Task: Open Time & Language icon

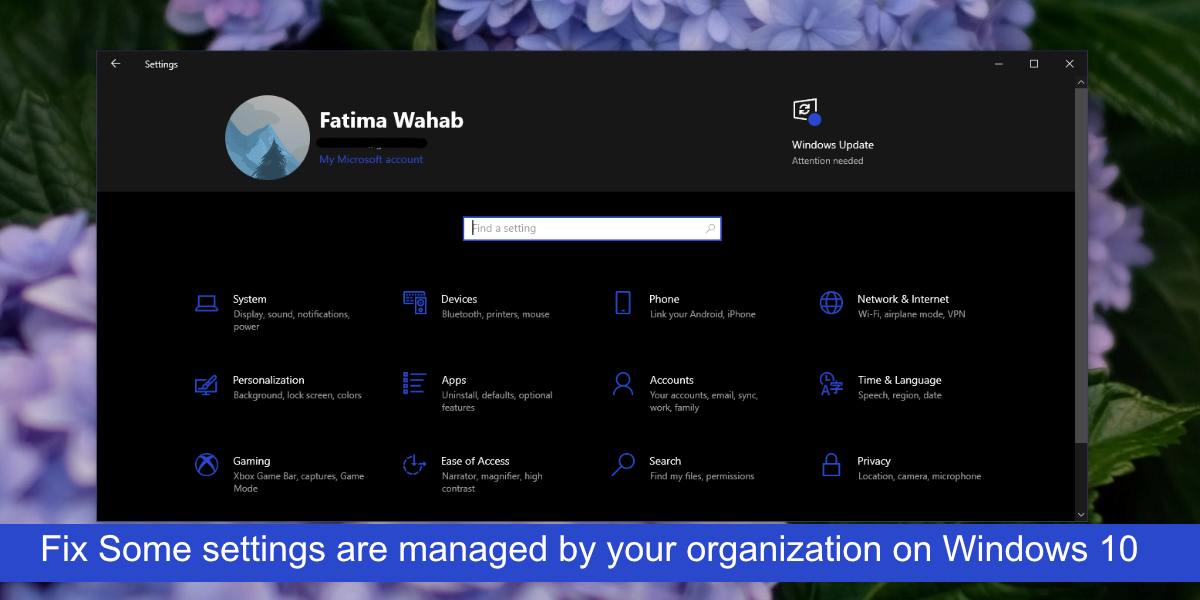Action: 831,384
